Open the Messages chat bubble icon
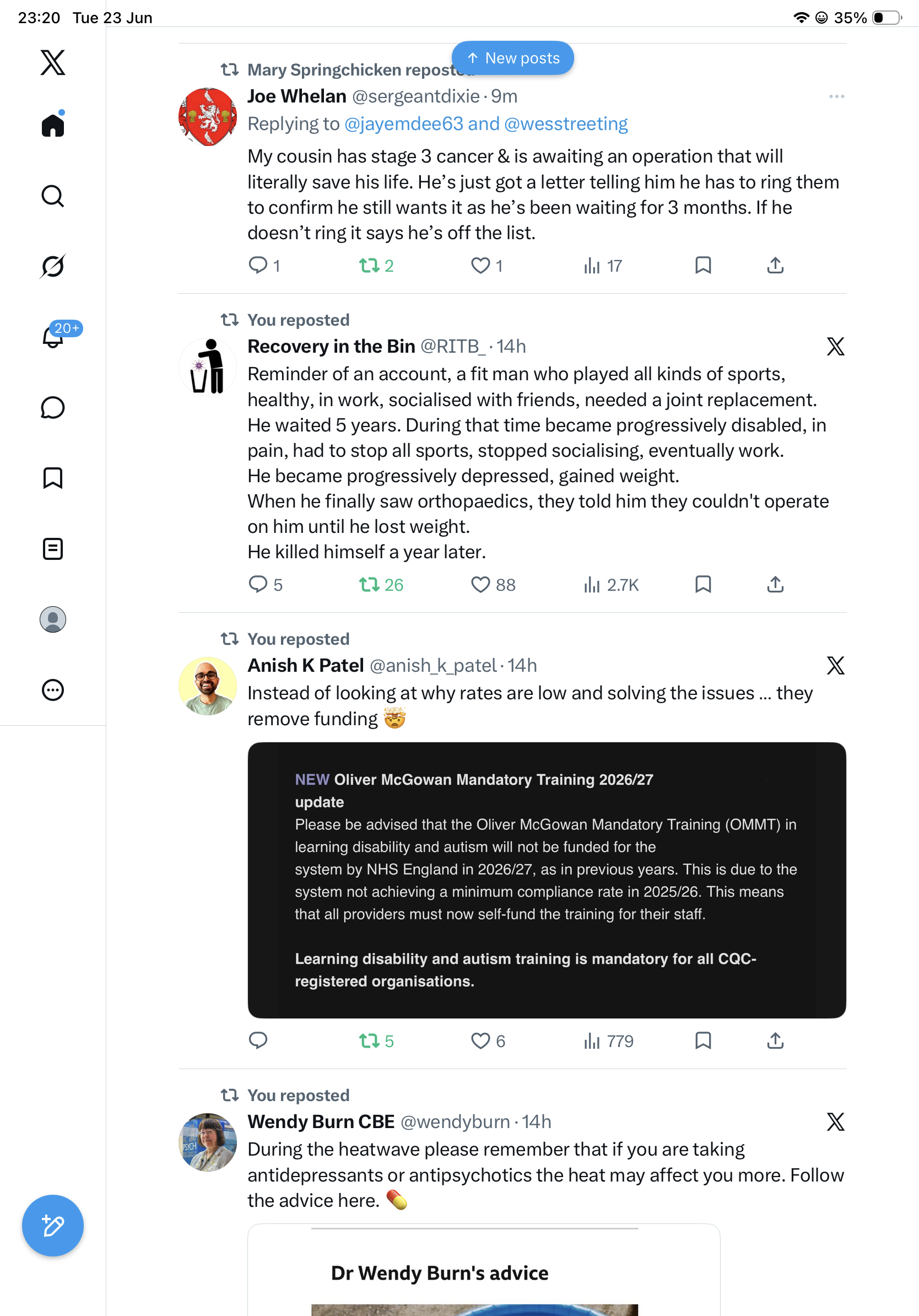 [53, 407]
